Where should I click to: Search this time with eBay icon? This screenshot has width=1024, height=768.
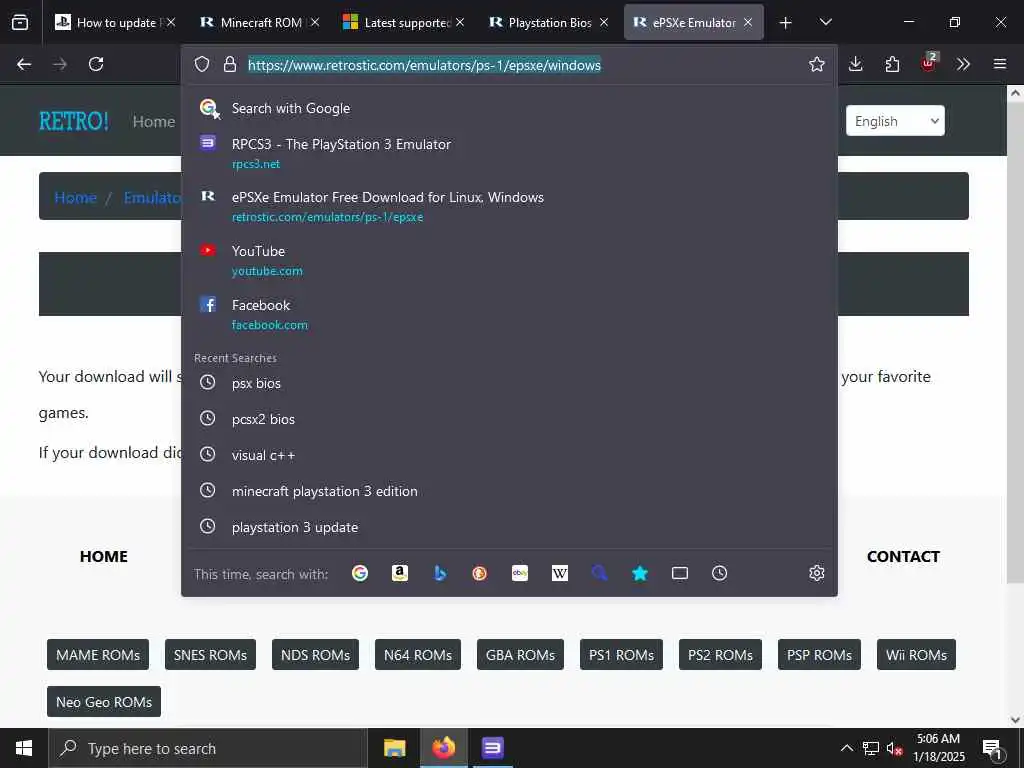[x=520, y=573]
